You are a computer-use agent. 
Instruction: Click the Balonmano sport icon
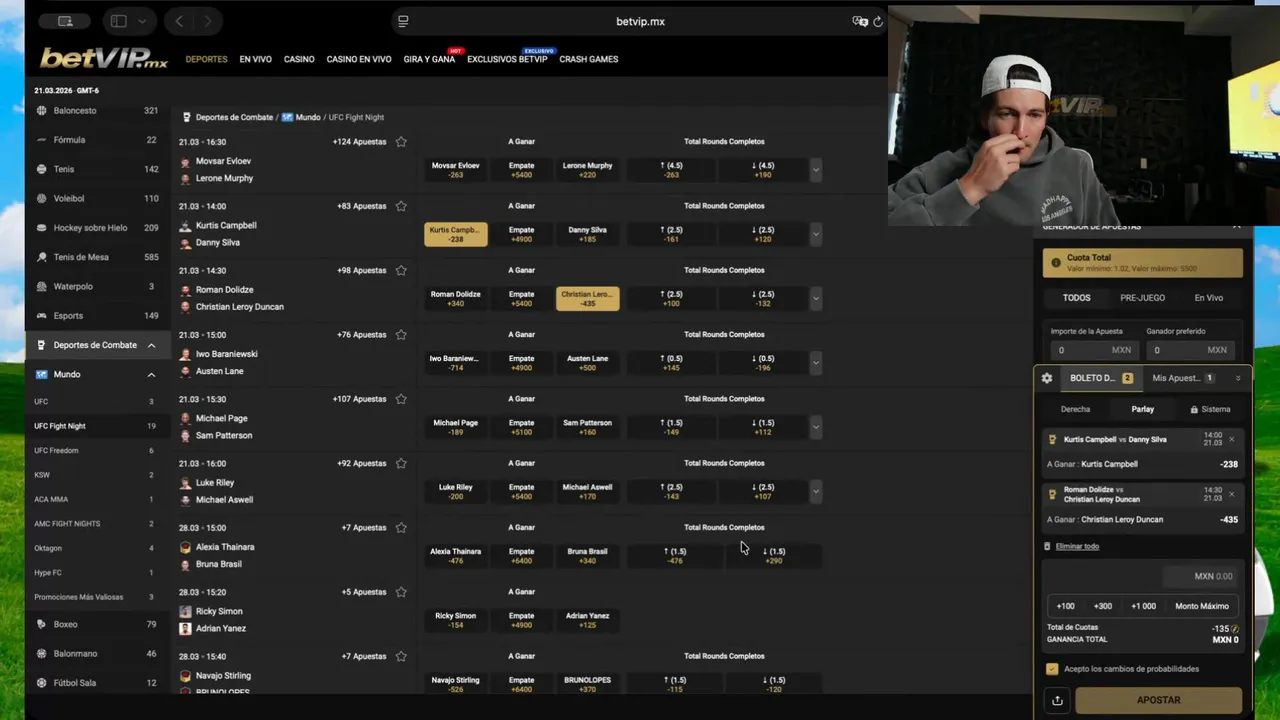(42, 653)
